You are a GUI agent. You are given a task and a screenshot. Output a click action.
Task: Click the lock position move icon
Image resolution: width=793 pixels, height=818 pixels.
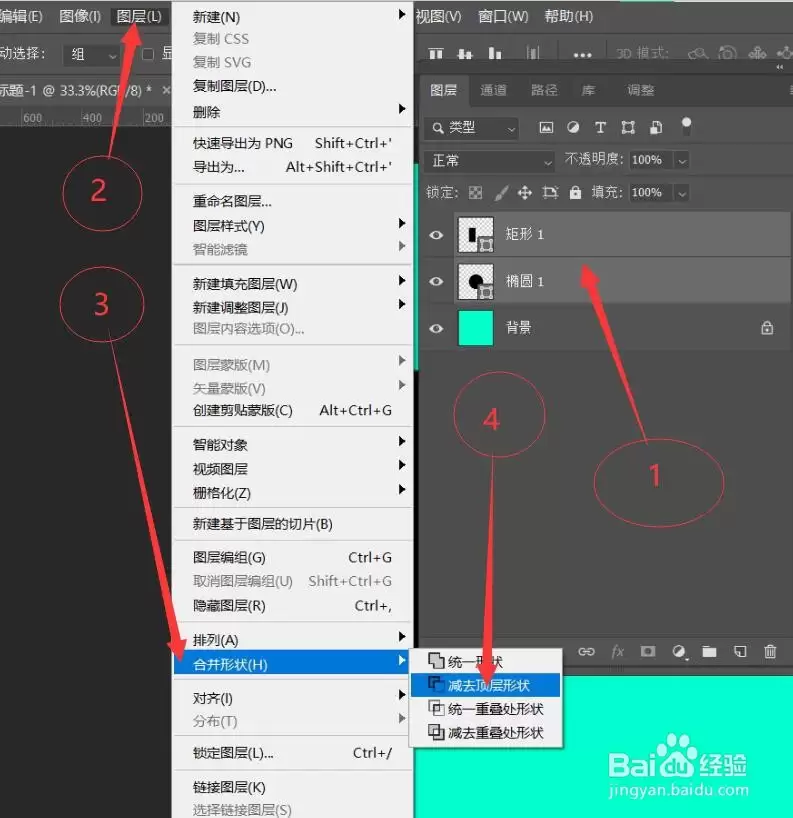point(525,193)
